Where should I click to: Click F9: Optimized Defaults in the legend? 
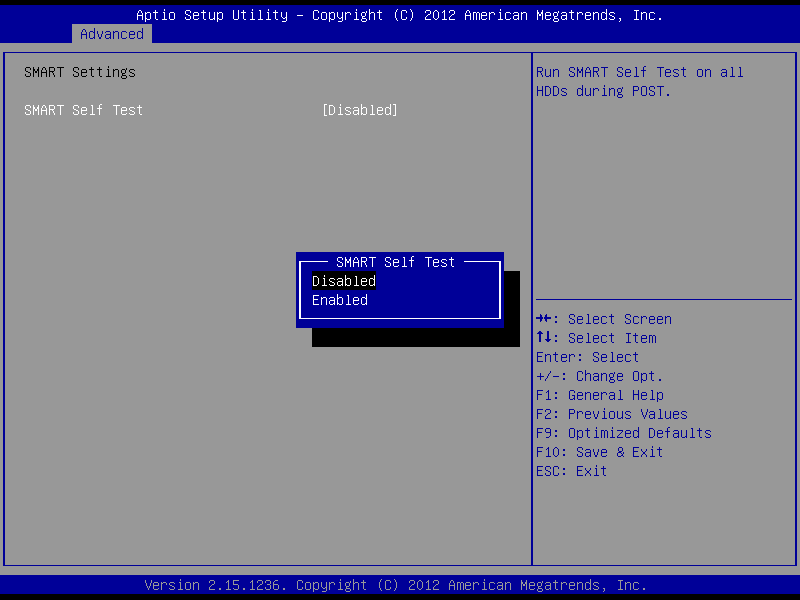[x=623, y=433]
